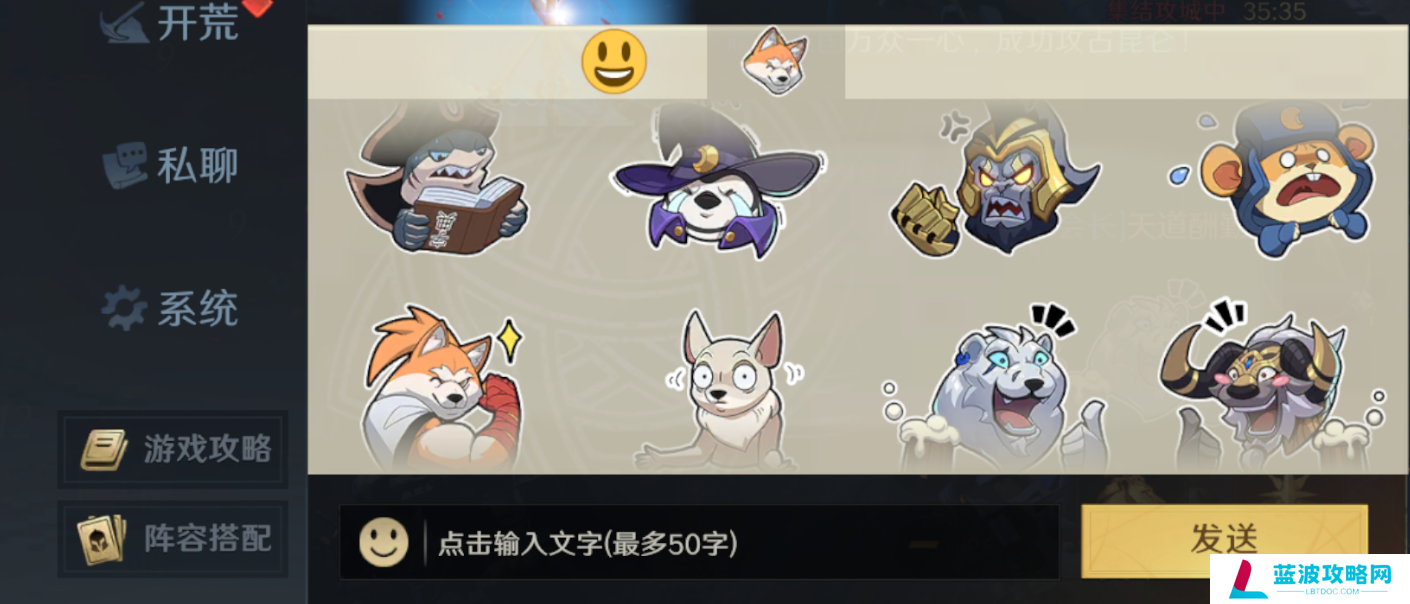Send the orange fox flexing arm sticker
Image resolution: width=1410 pixels, height=604 pixels.
[442, 388]
